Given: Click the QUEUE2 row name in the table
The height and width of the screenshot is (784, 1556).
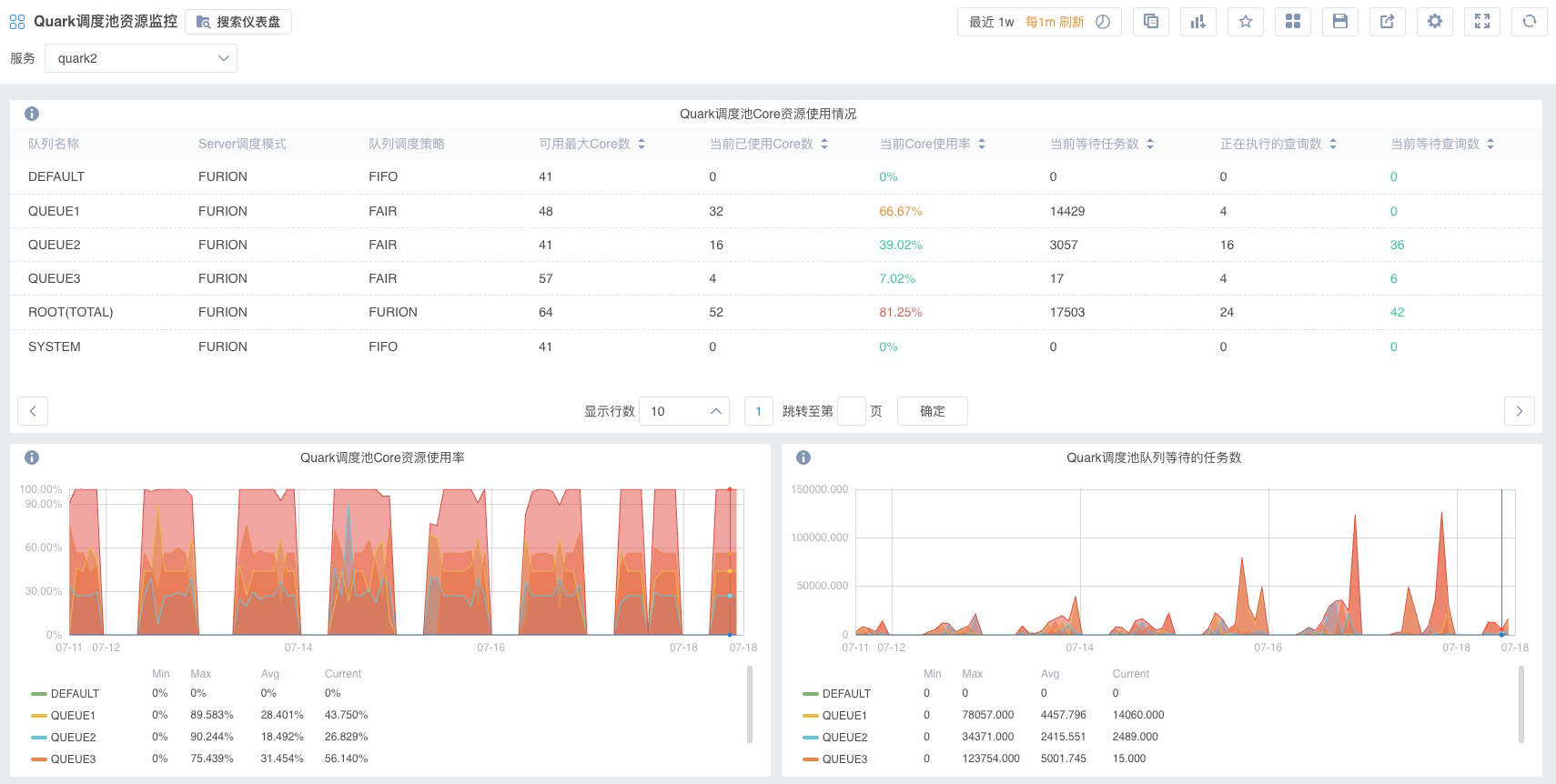Looking at the screenshot, I should (x=54, y=245).
